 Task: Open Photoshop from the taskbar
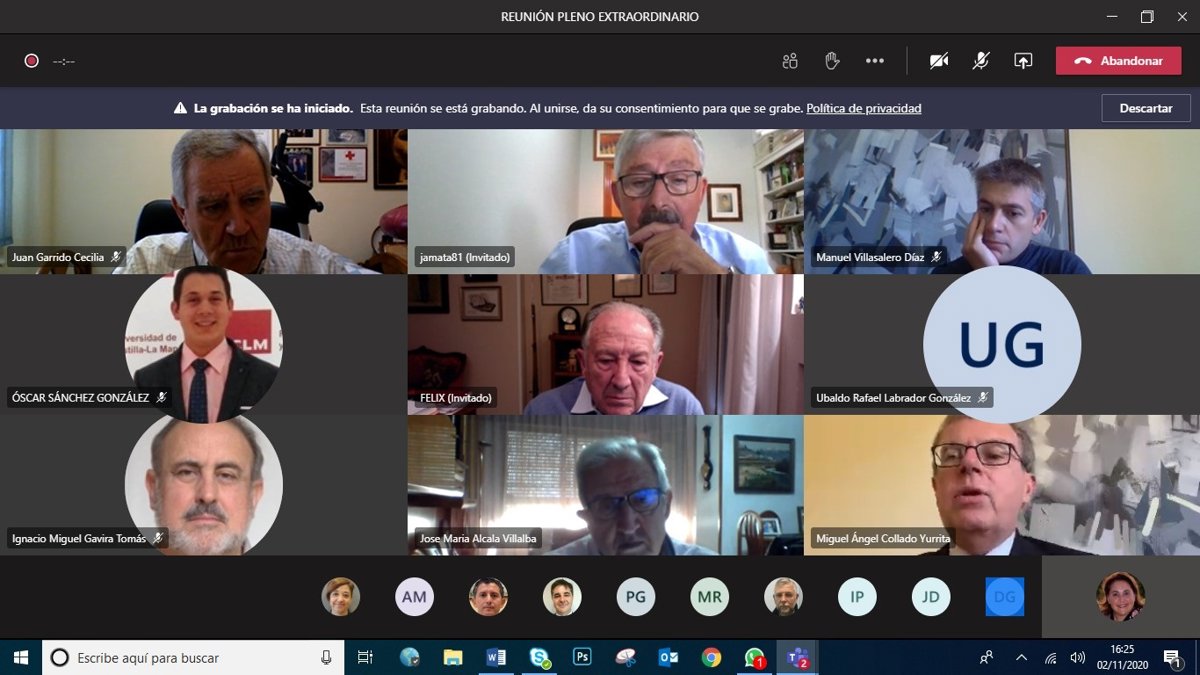(582, 657)
